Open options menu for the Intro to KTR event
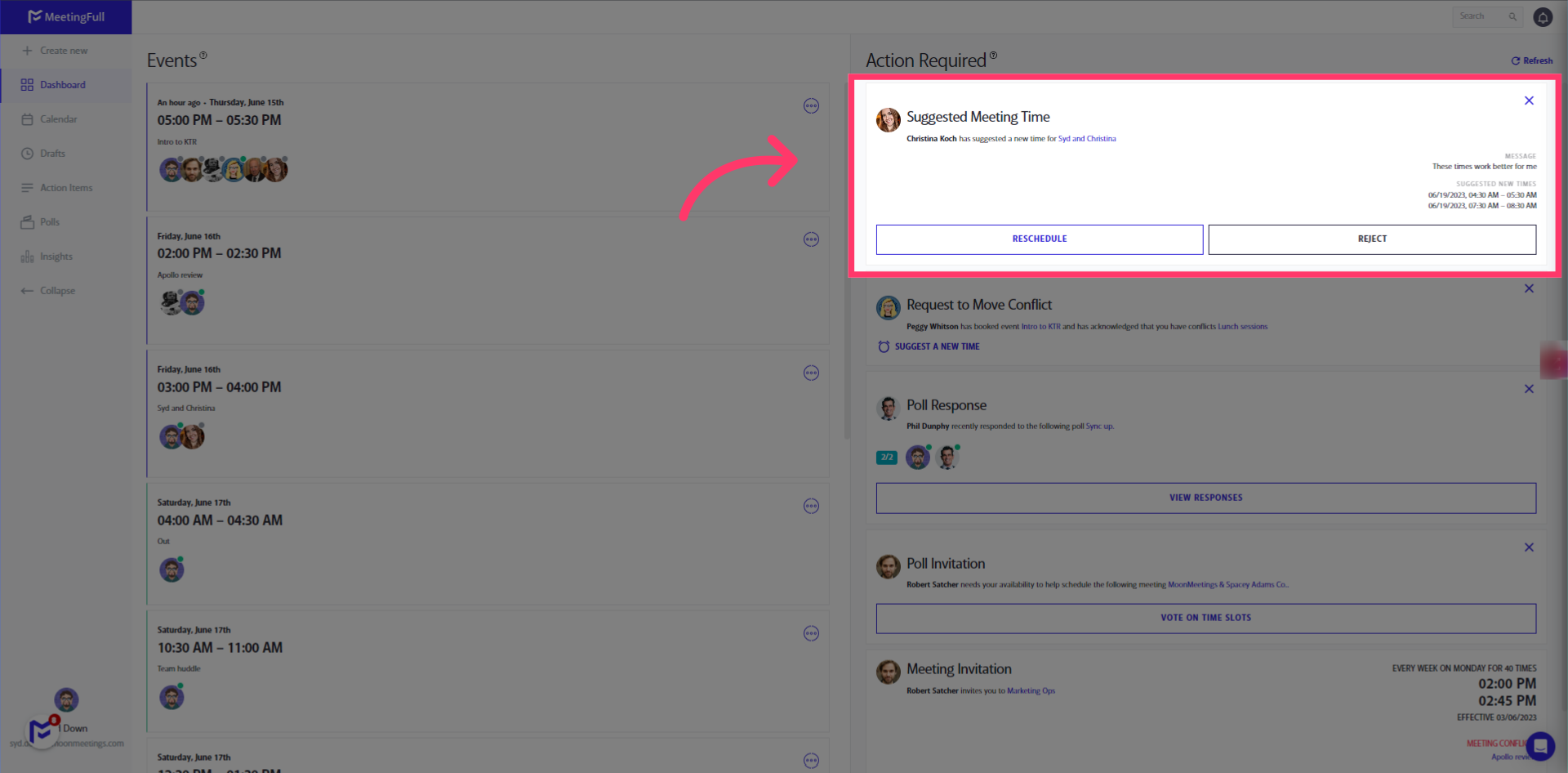The height and width of the screenshot is (773, 1568). pyautogui.click(x=811, y=105)
